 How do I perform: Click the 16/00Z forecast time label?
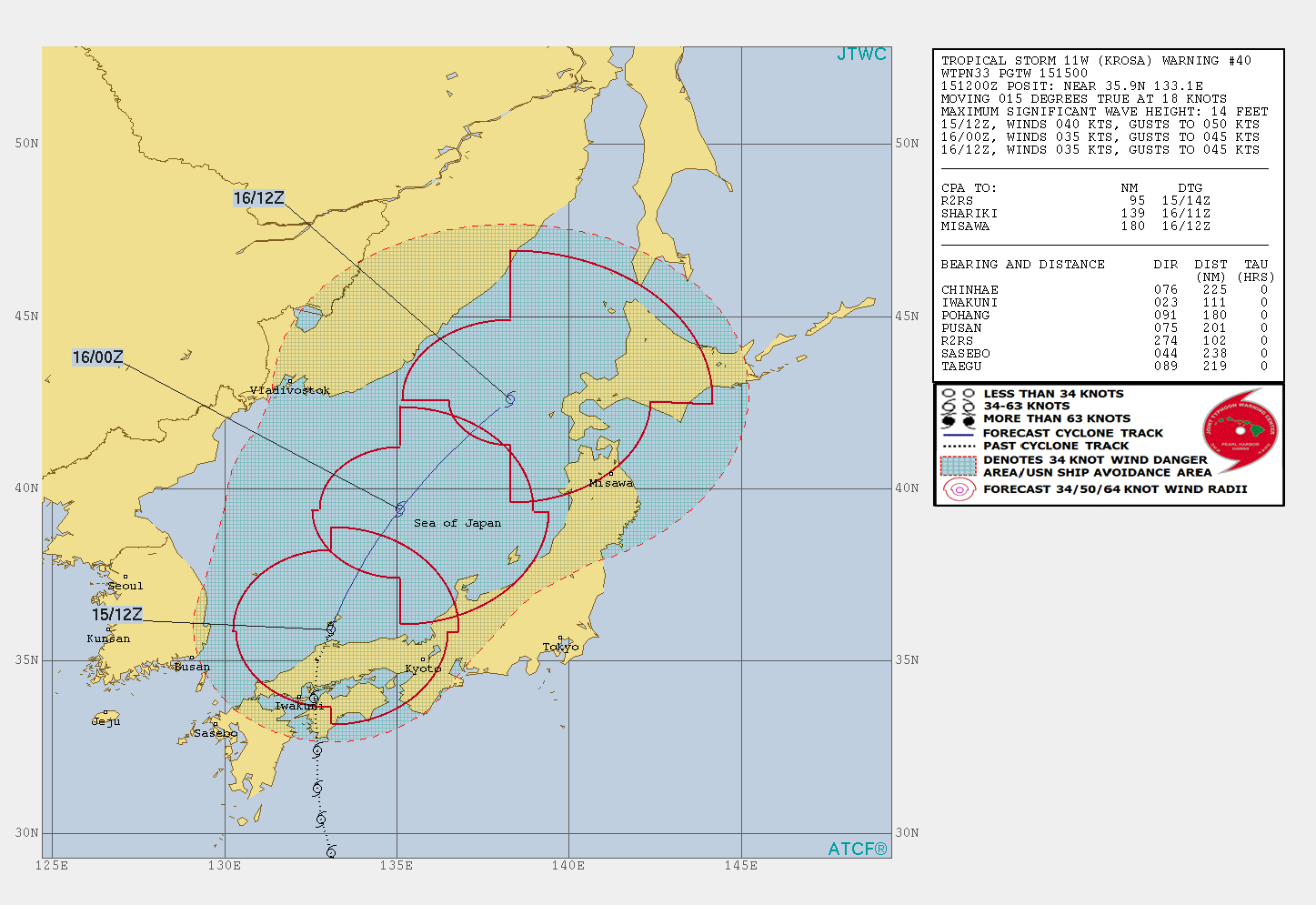(97, 357)
